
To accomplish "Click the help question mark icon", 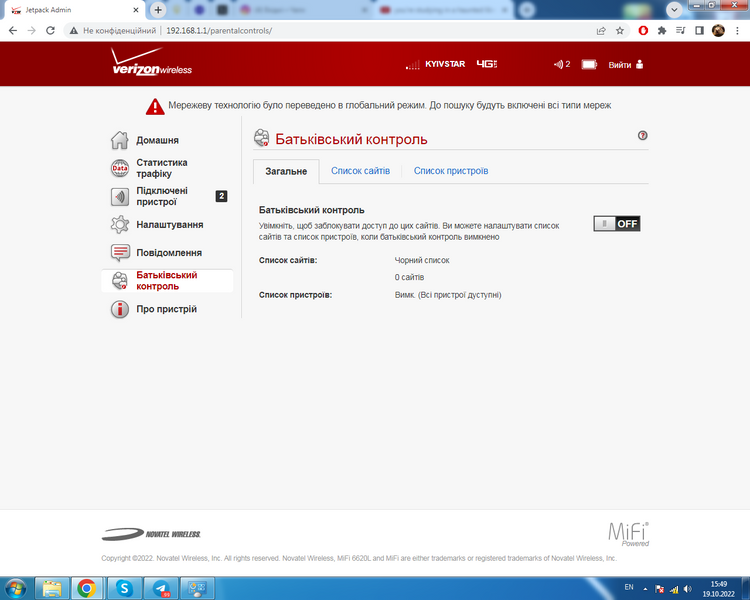I will 642,135.
